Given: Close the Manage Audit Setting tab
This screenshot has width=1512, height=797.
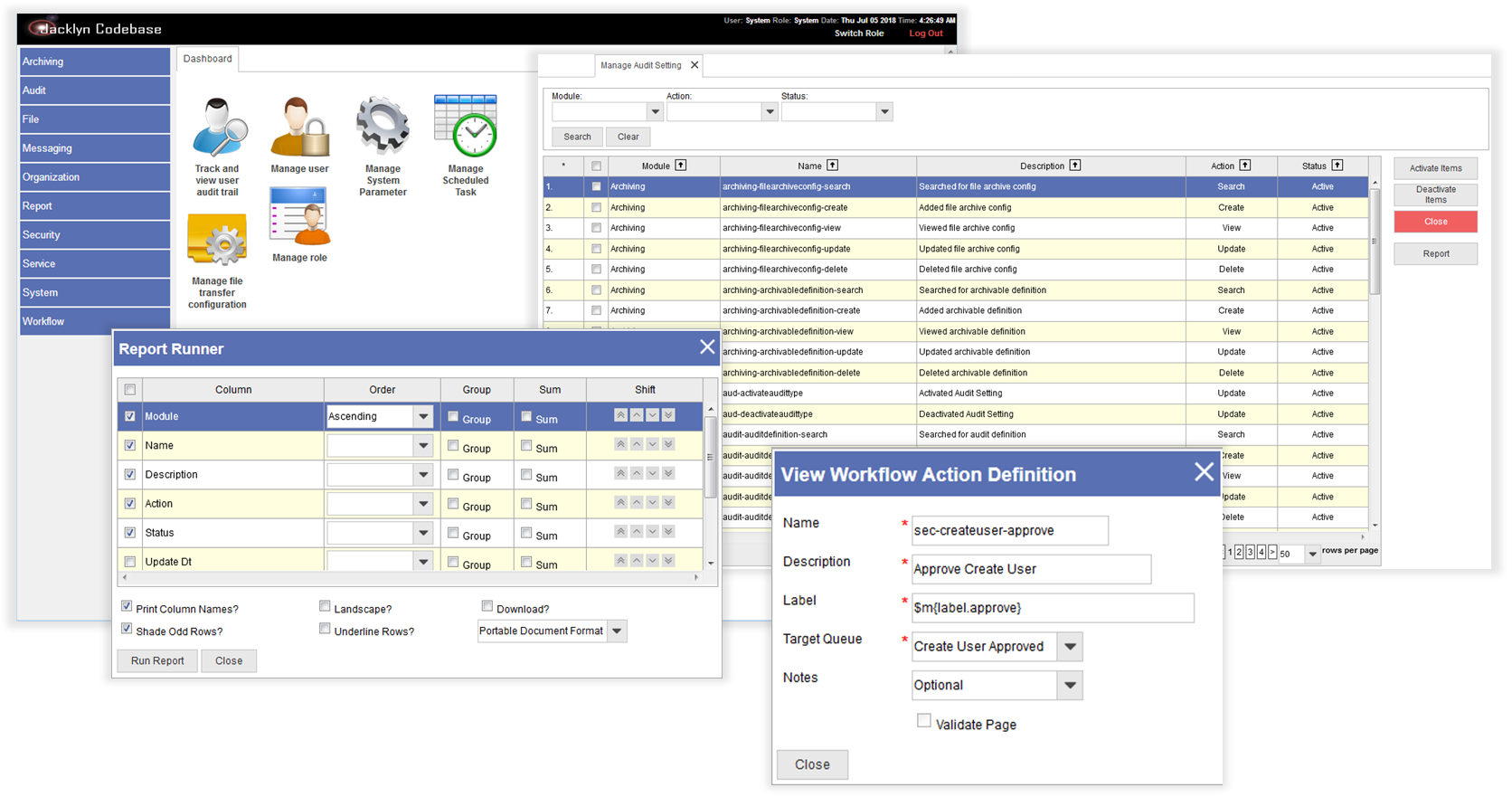Looking at the screenshot, I should click(x=695, y=65).
